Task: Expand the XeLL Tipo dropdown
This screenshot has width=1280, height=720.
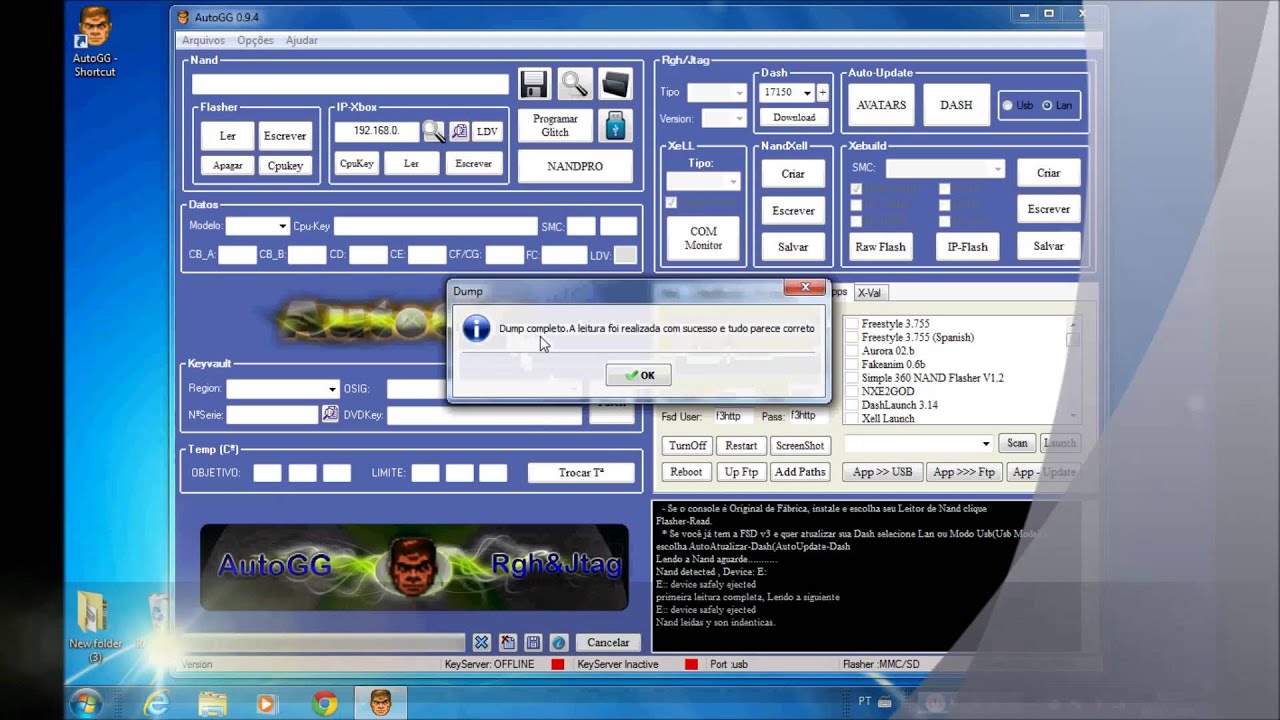Action: [732, 182]
